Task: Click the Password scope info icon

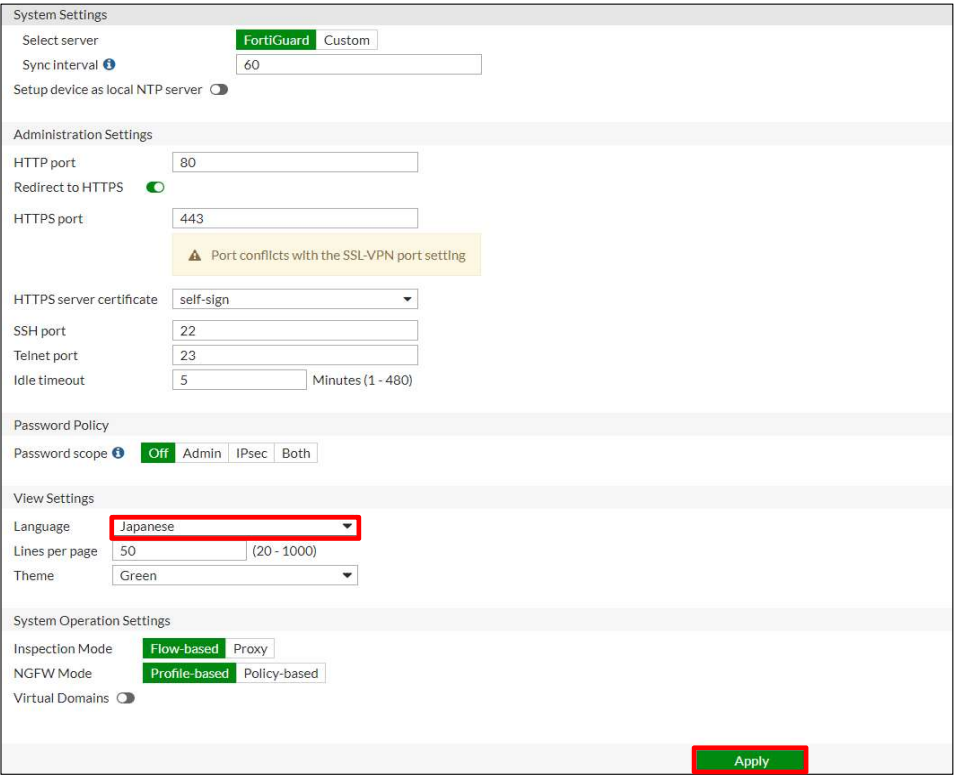Action: click(118, 453)
